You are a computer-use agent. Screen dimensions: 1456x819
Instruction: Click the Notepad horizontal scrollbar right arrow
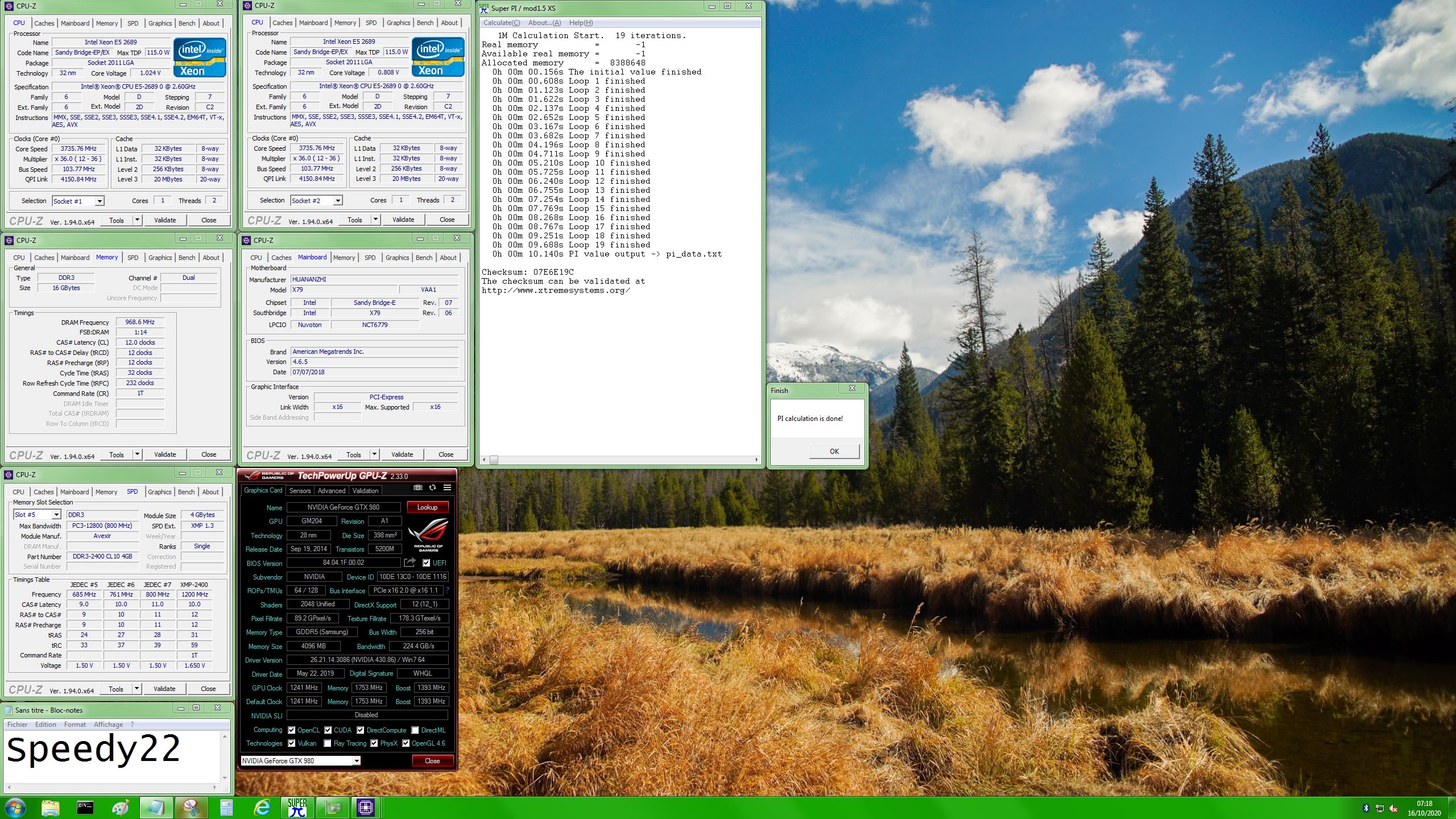tap(214, 788)
